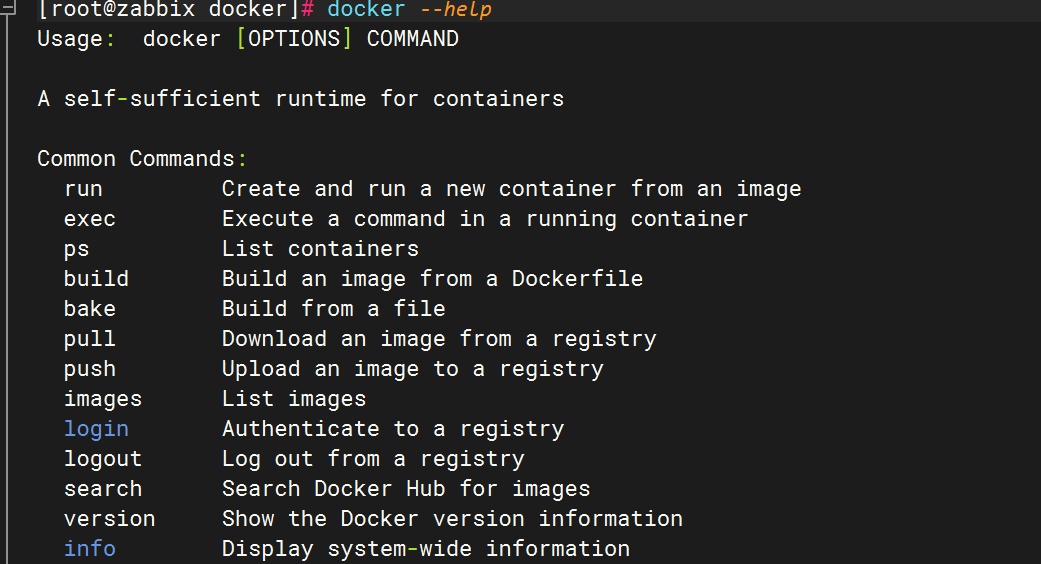Click the highlighted 'login' command
This screenshot has height=564, width=1041.
96,429
